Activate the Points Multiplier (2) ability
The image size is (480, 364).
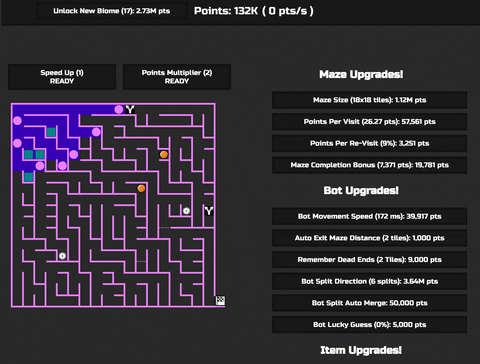click(177, 77)
